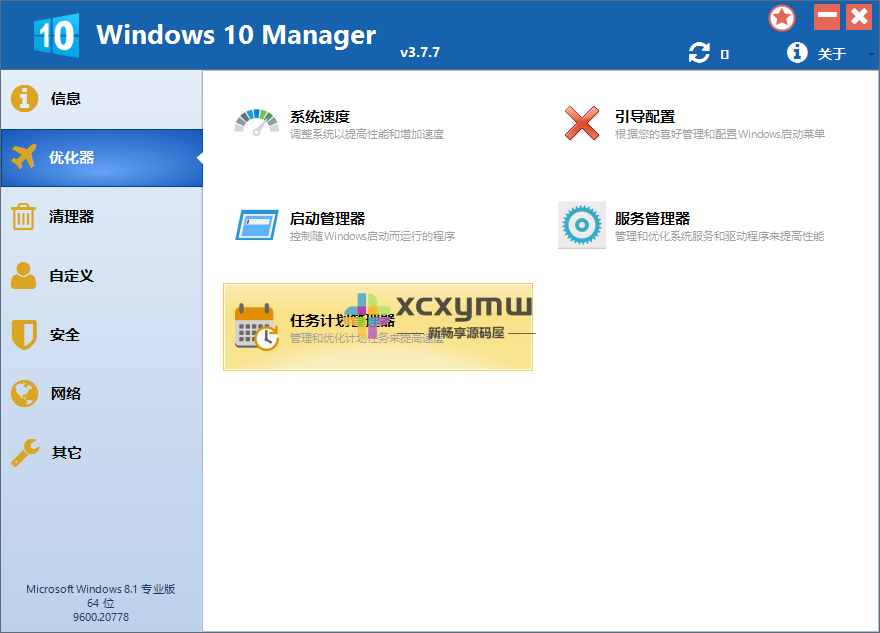The image size is (880, 633).
Task: Open the 信息 section in the sidebar
Action: pos(60,98)
